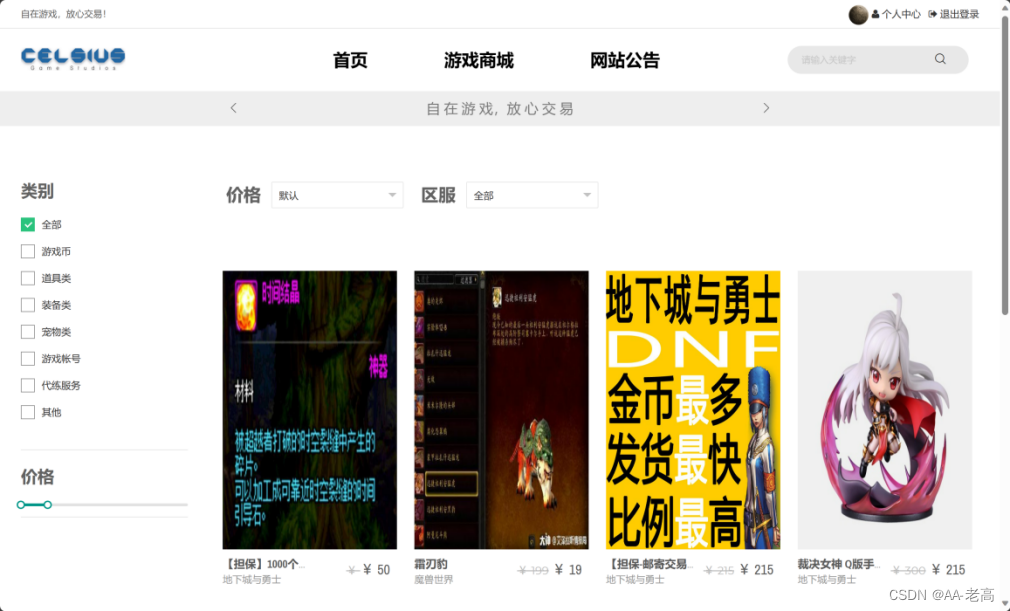Check the 其他 category

28,412
